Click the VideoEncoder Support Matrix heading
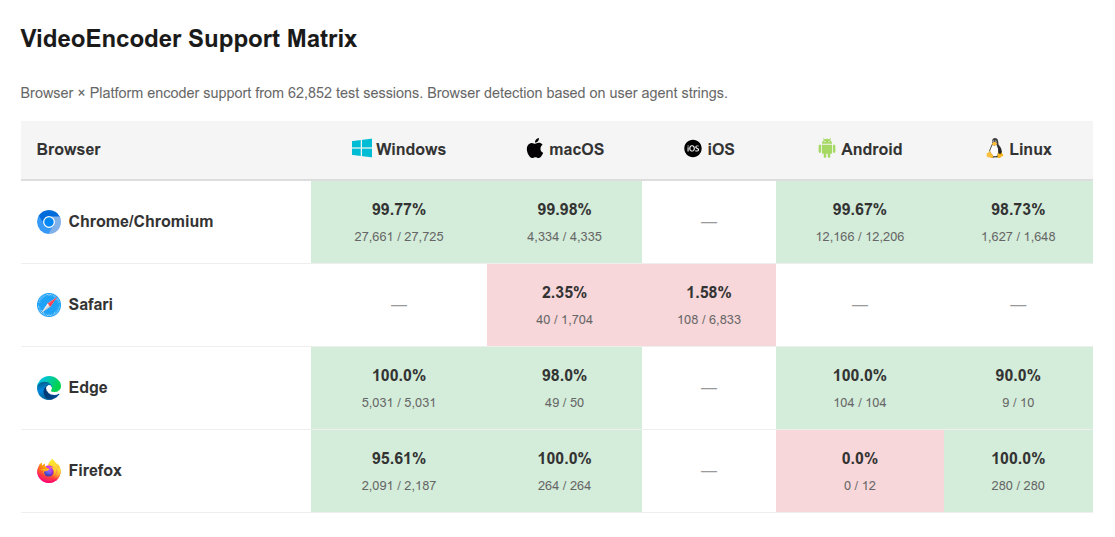This screenshot has width=1115, height=537. (x=189, y=40)
